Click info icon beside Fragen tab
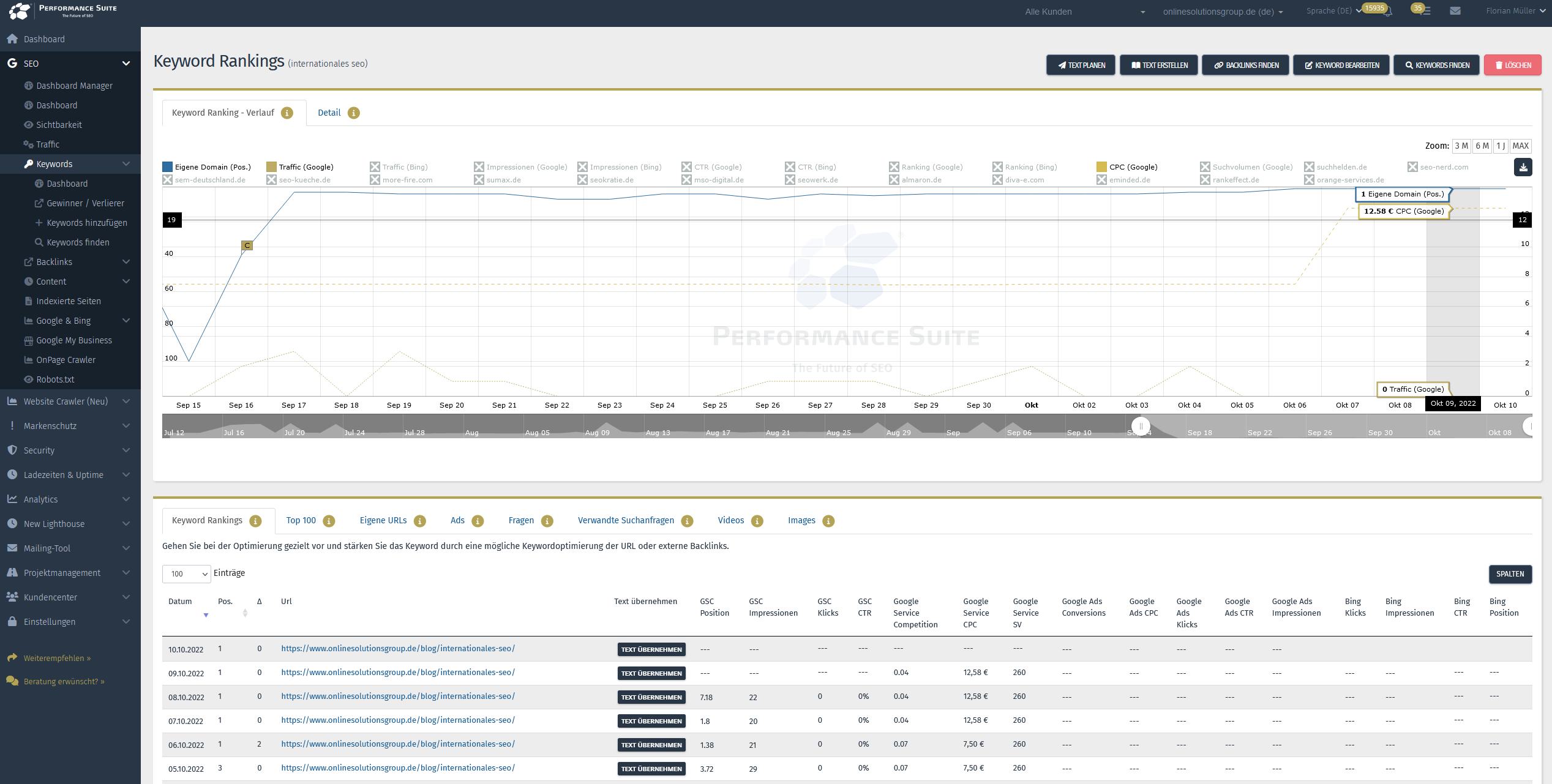The height and width of the screenshot is (784, 1552). [x=547, y=521]
